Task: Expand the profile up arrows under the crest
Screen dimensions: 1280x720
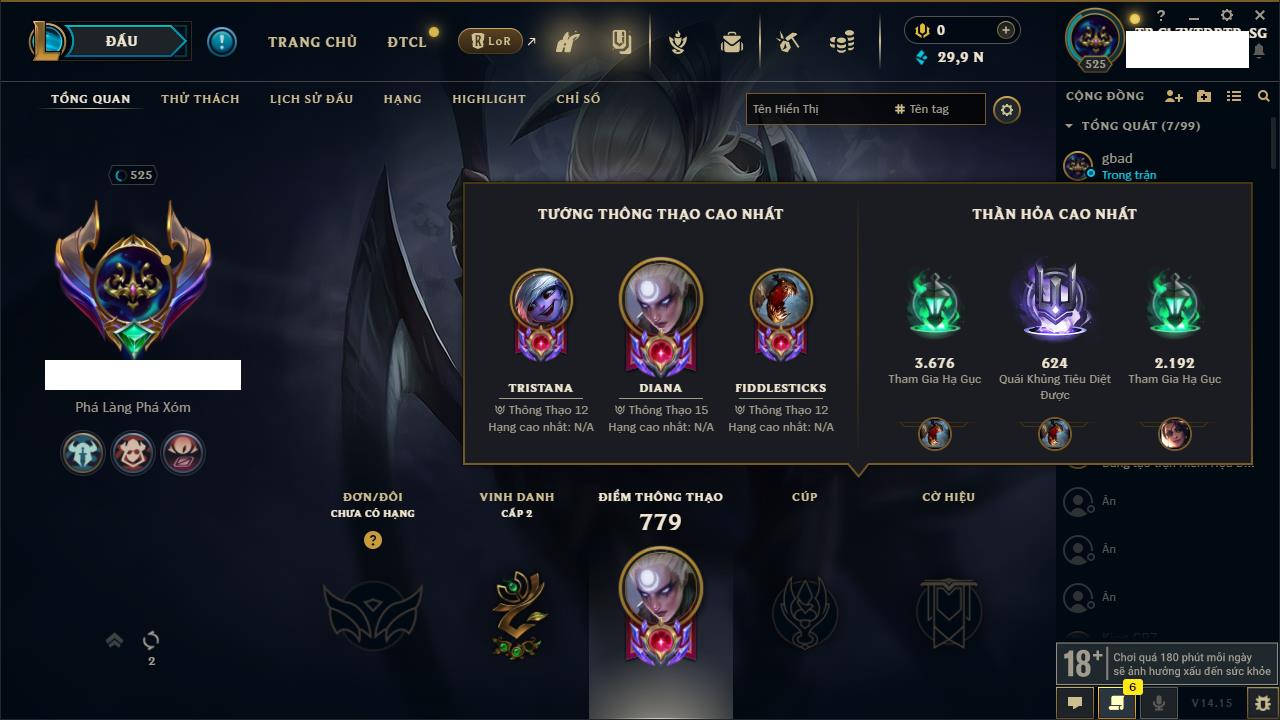Action: click(115, 640)
